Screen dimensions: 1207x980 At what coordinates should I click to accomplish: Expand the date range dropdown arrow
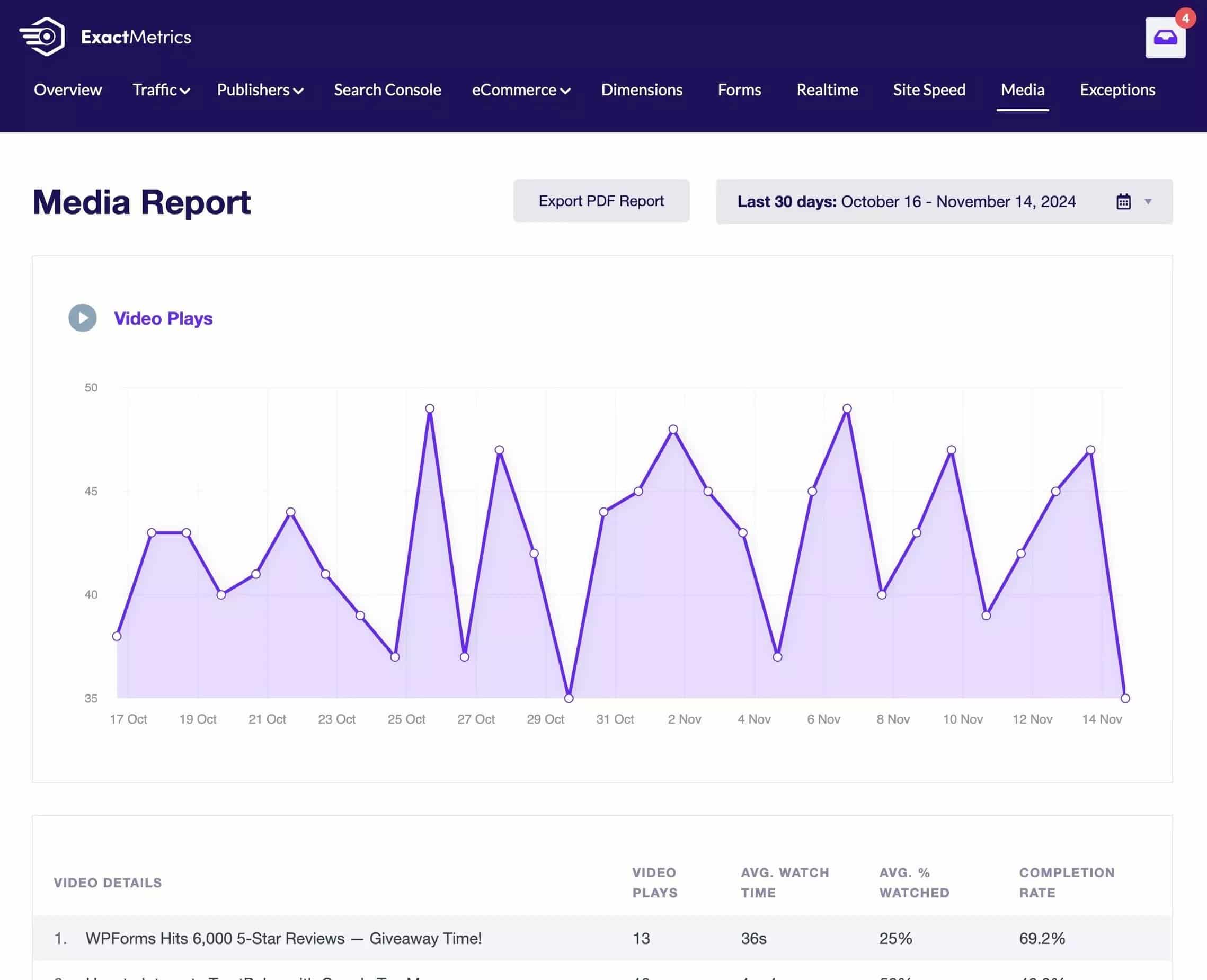1148,201
